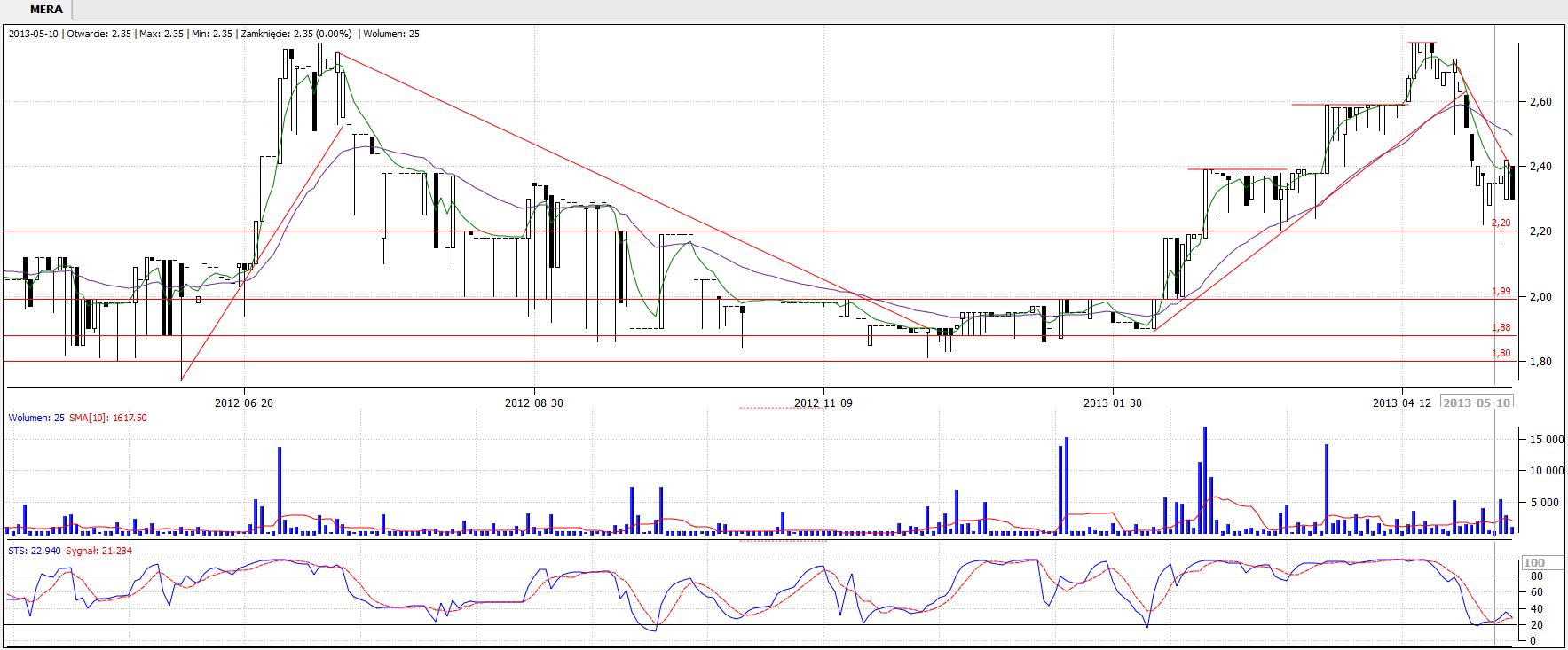Image resolution: width=1568 pixels, height=650 pixels.
Task: Click the 15 000 volume scale label
Action: pyautogui.click(x=1546, y=440)
